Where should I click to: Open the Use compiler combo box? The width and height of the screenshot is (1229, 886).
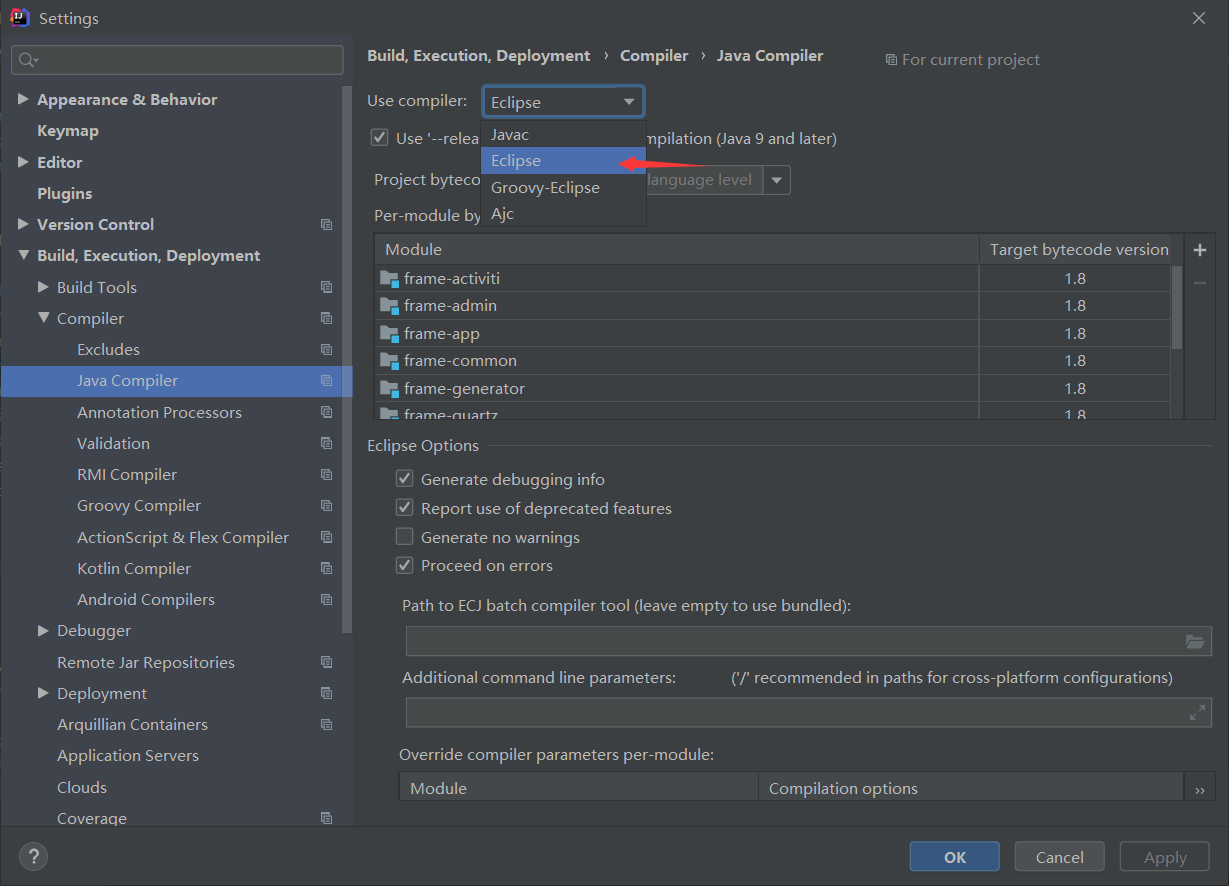coord(563,101)
